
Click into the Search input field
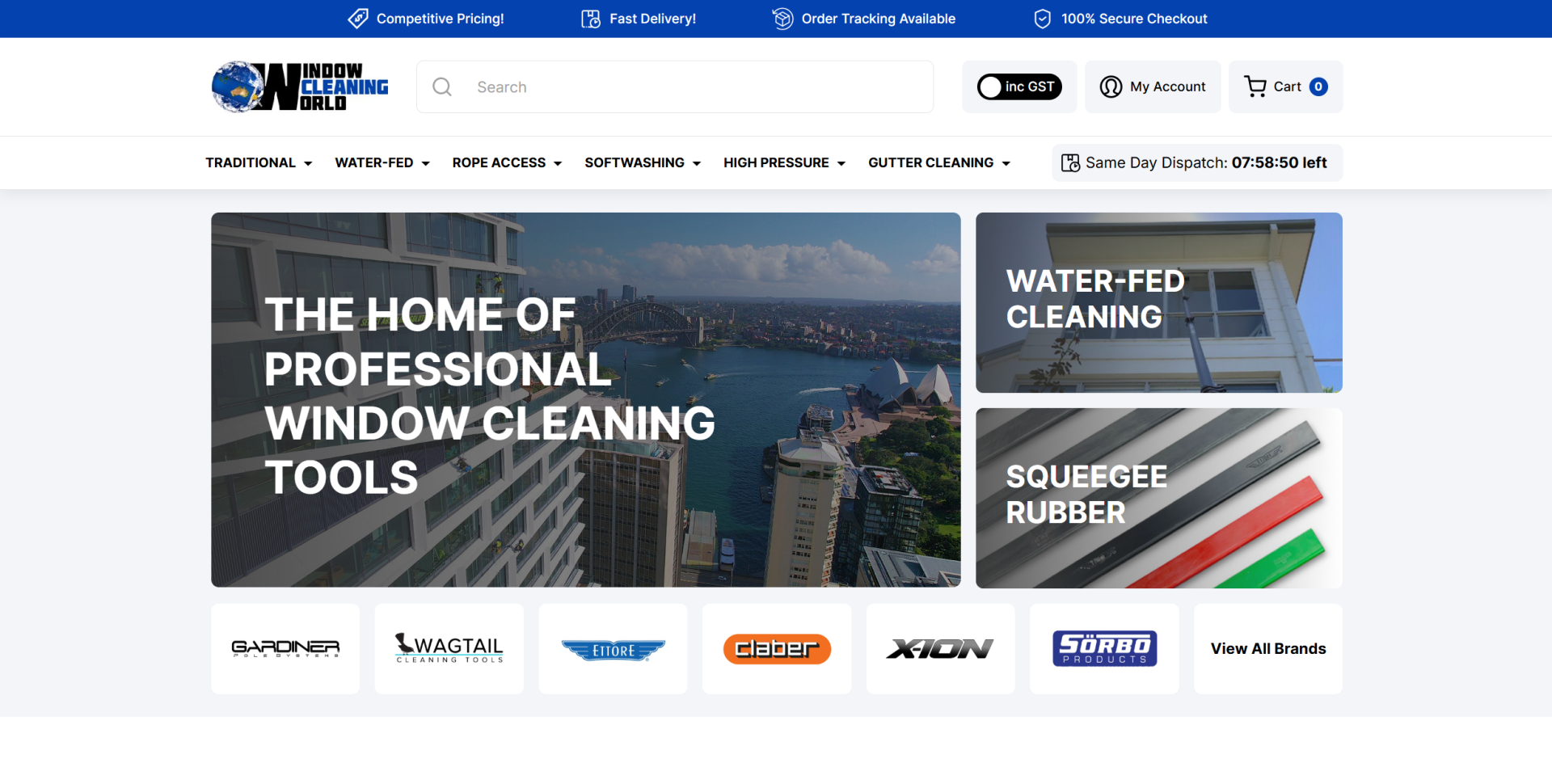[695, 86]
